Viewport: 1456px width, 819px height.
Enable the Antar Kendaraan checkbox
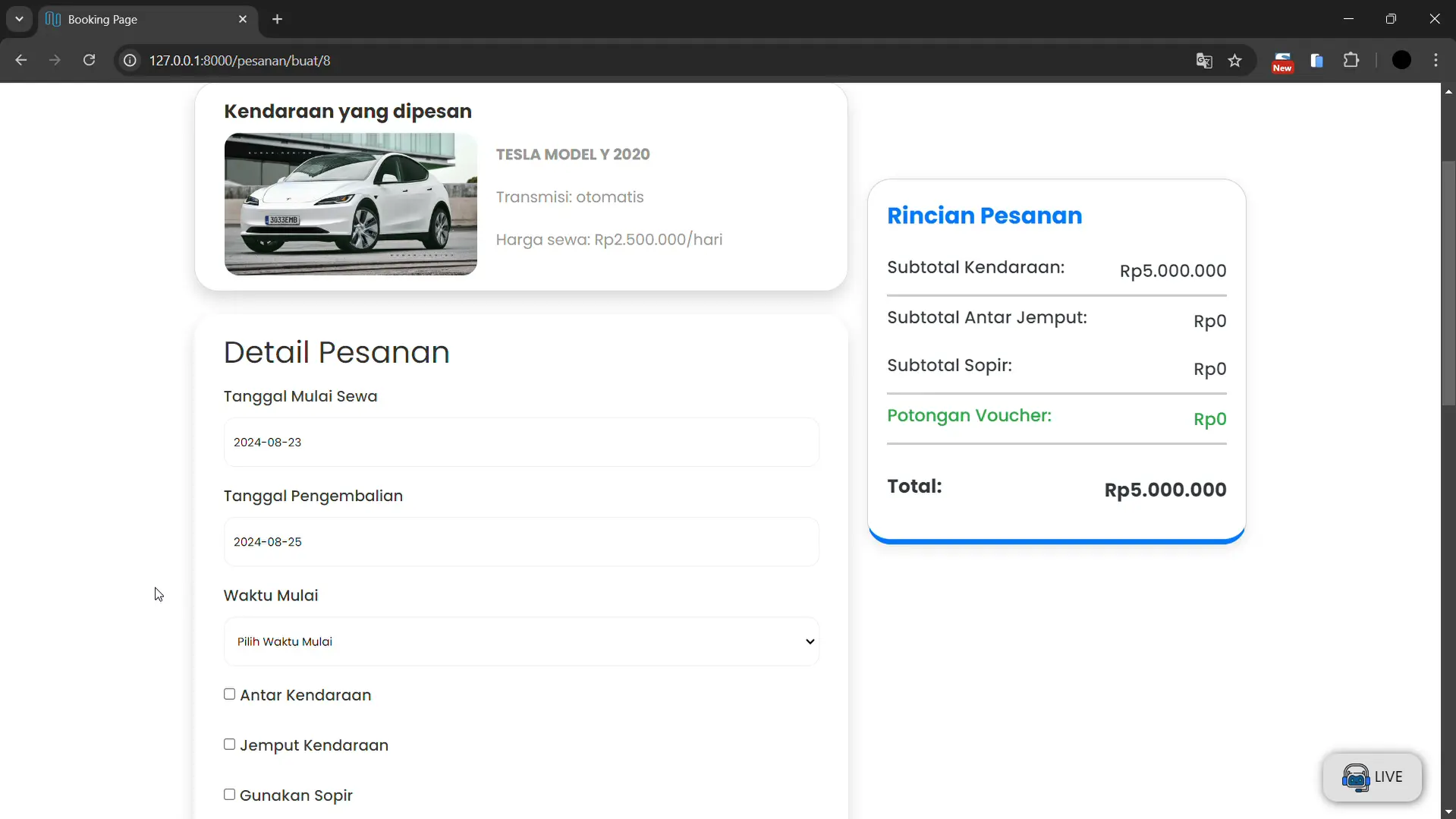coord(229,695)
